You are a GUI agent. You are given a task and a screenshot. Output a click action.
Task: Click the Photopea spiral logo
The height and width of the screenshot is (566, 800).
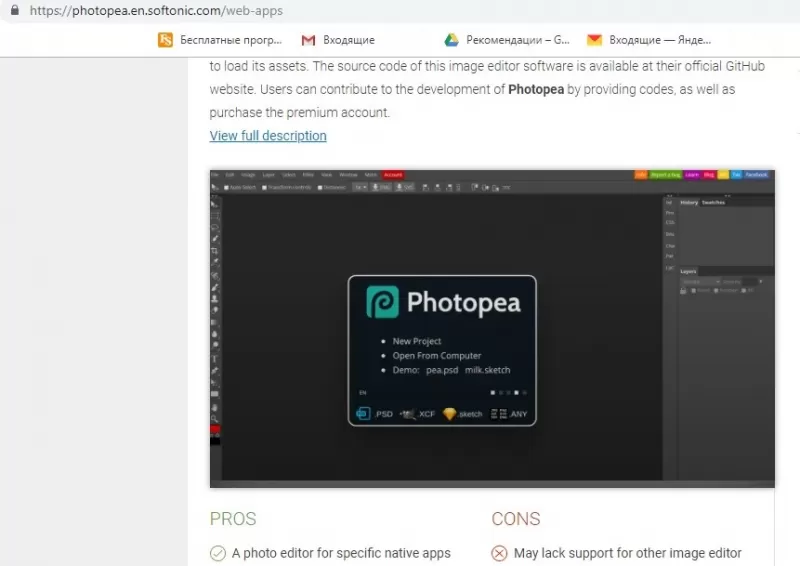coord(383,302)
